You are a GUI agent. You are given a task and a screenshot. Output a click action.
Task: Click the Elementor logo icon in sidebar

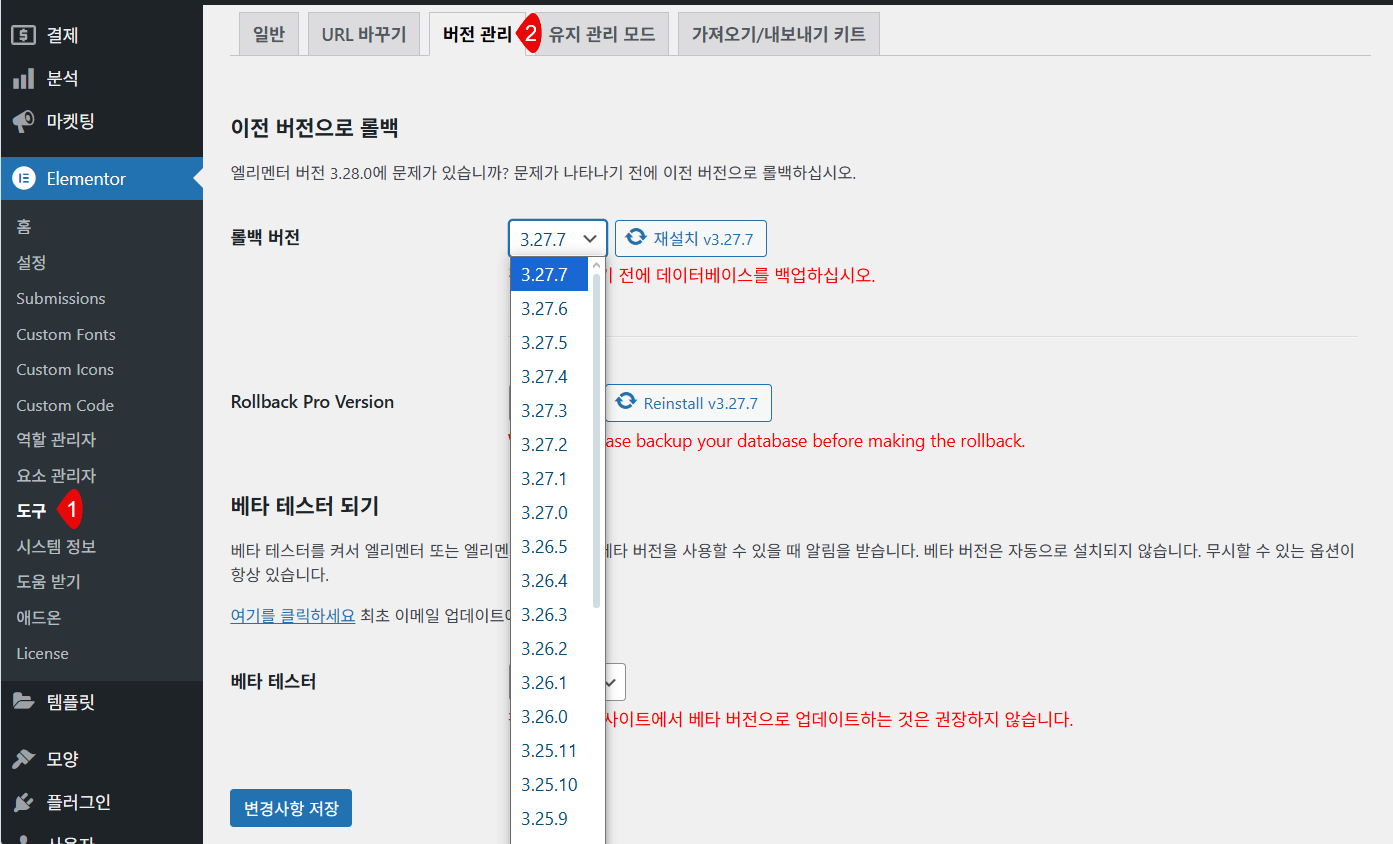[x=24, y=179]
